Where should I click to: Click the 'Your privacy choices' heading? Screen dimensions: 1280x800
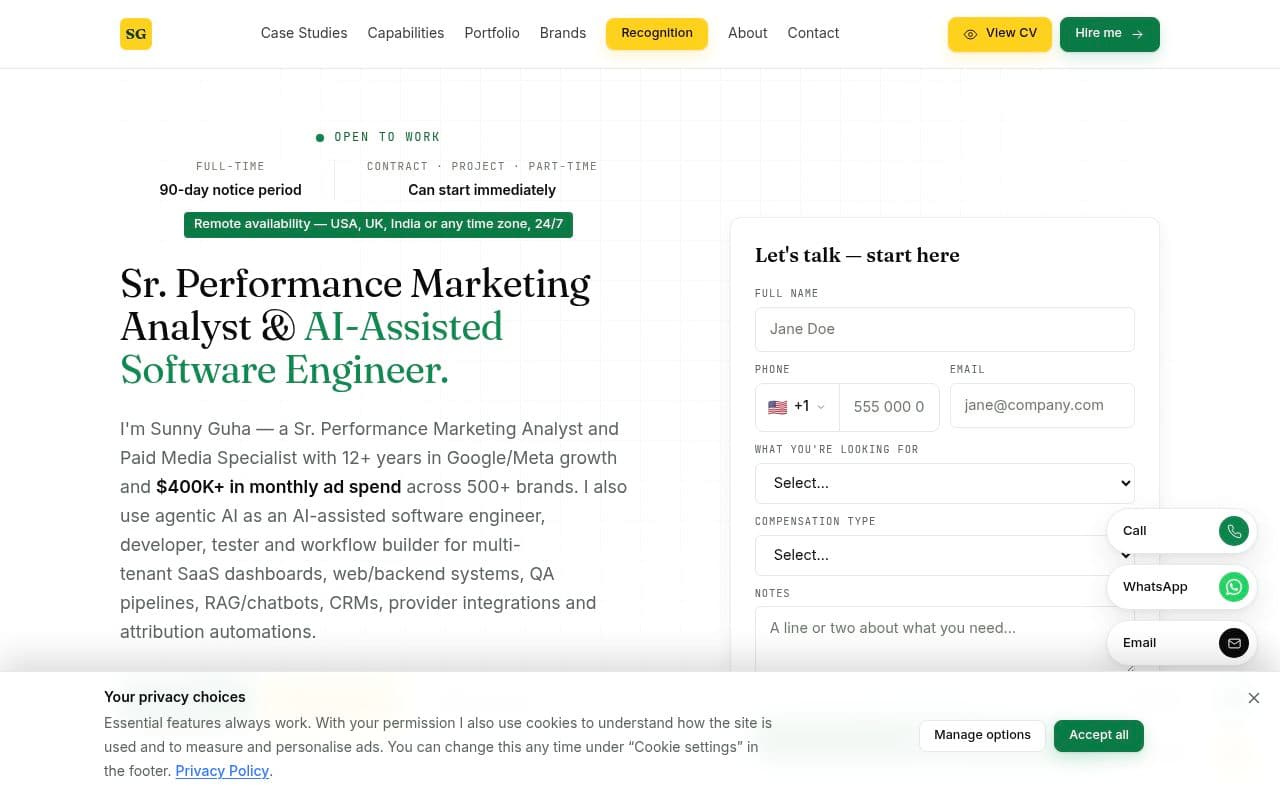(x=175, y=697)
